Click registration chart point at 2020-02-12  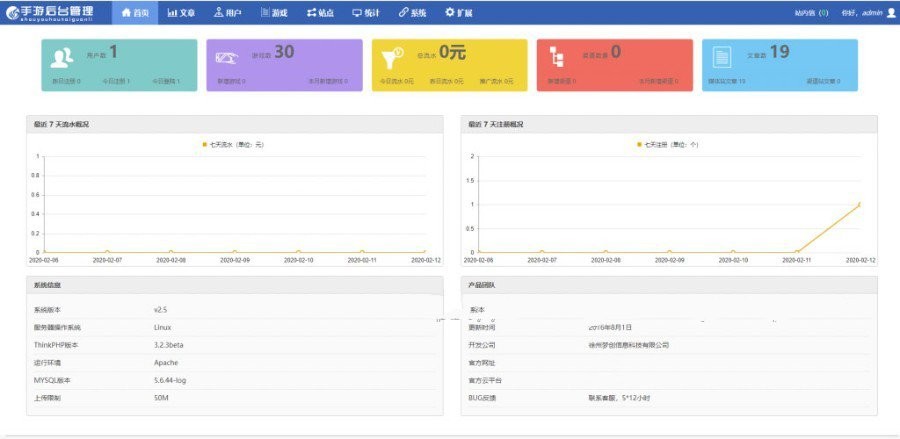tap(859, 204)
